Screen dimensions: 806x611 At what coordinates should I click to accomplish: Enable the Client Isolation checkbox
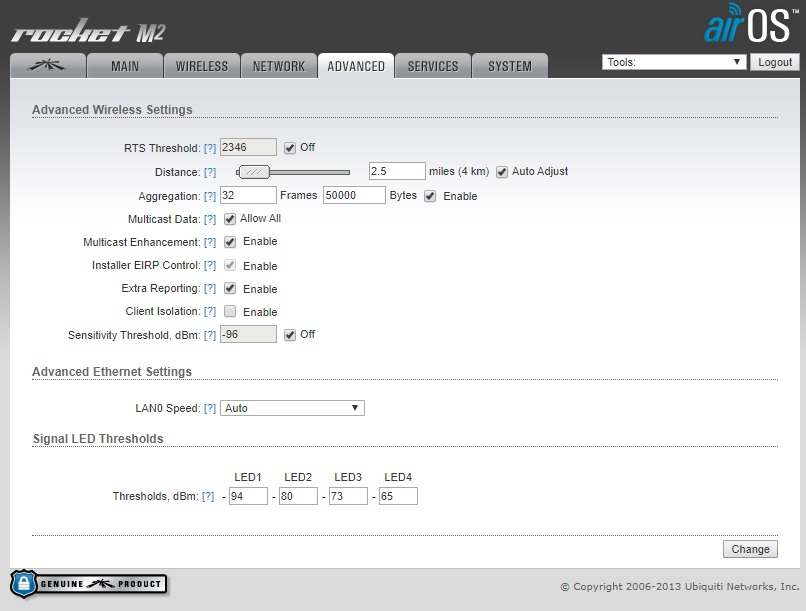click(x=230, y=312)
